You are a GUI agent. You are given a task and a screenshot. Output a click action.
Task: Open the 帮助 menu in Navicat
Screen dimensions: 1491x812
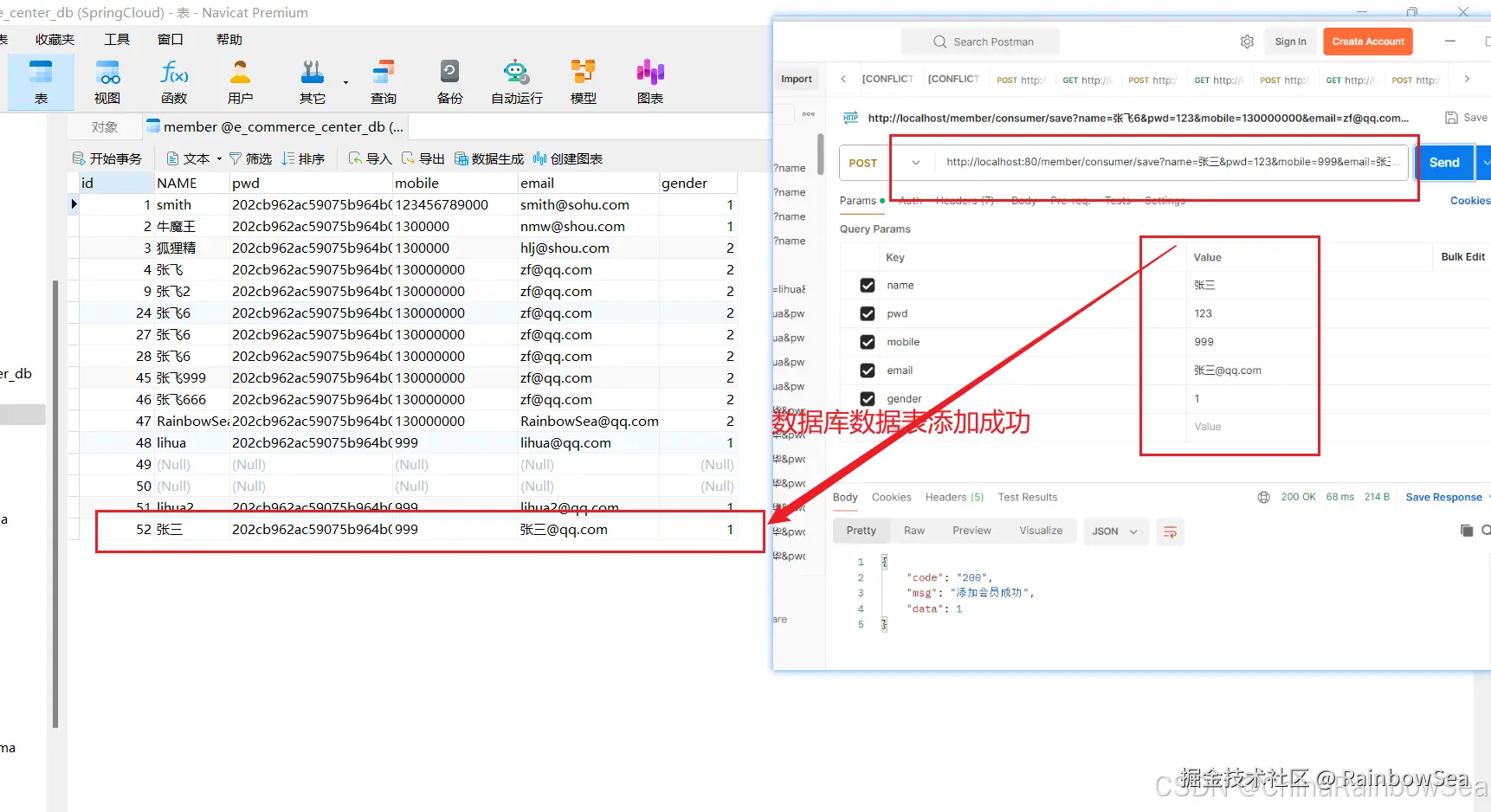pyautogui.click(x=229, y=40)
